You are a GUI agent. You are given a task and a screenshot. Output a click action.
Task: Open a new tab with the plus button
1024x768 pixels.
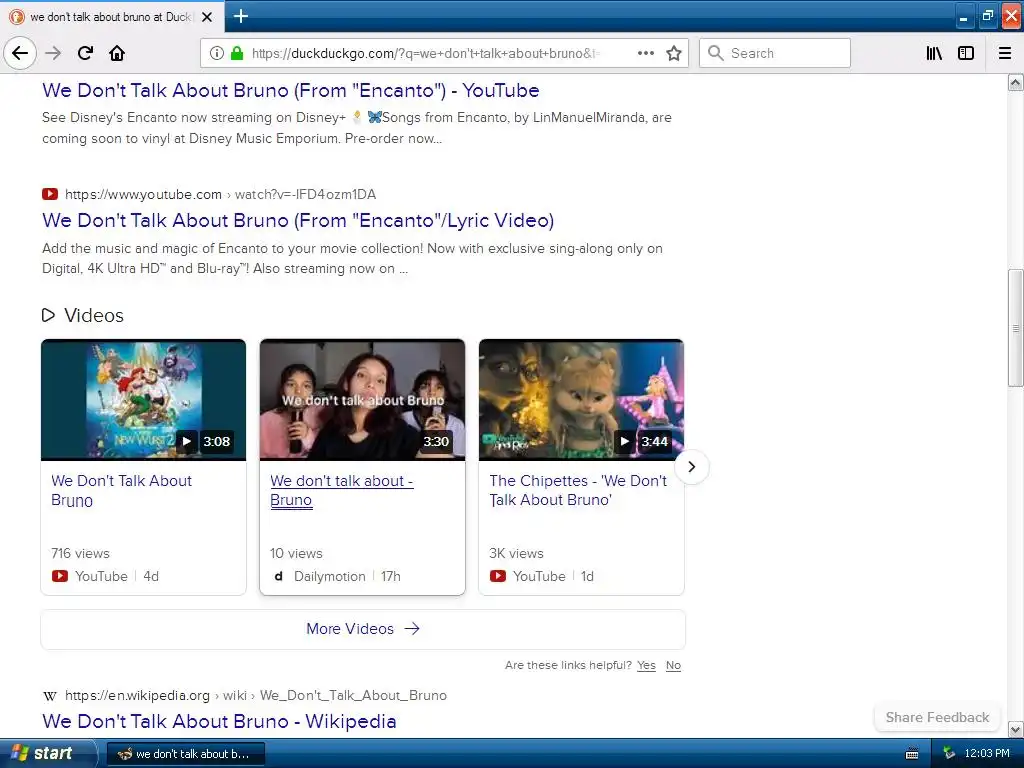tap(240, 16)
